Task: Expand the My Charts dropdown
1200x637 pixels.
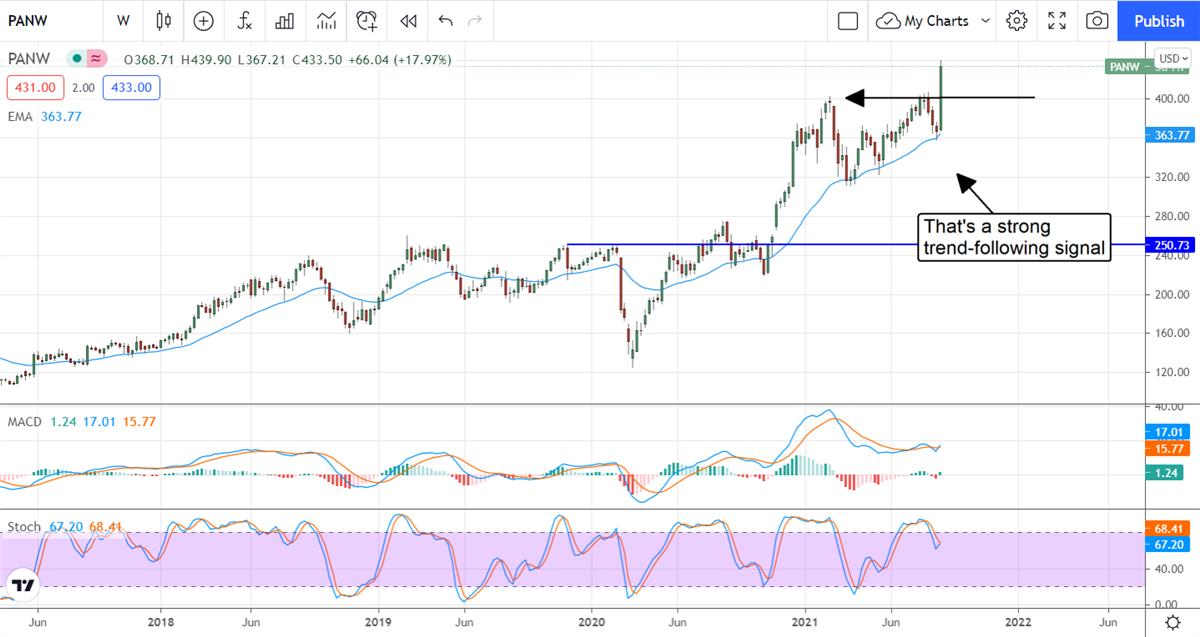Action: 985,20
